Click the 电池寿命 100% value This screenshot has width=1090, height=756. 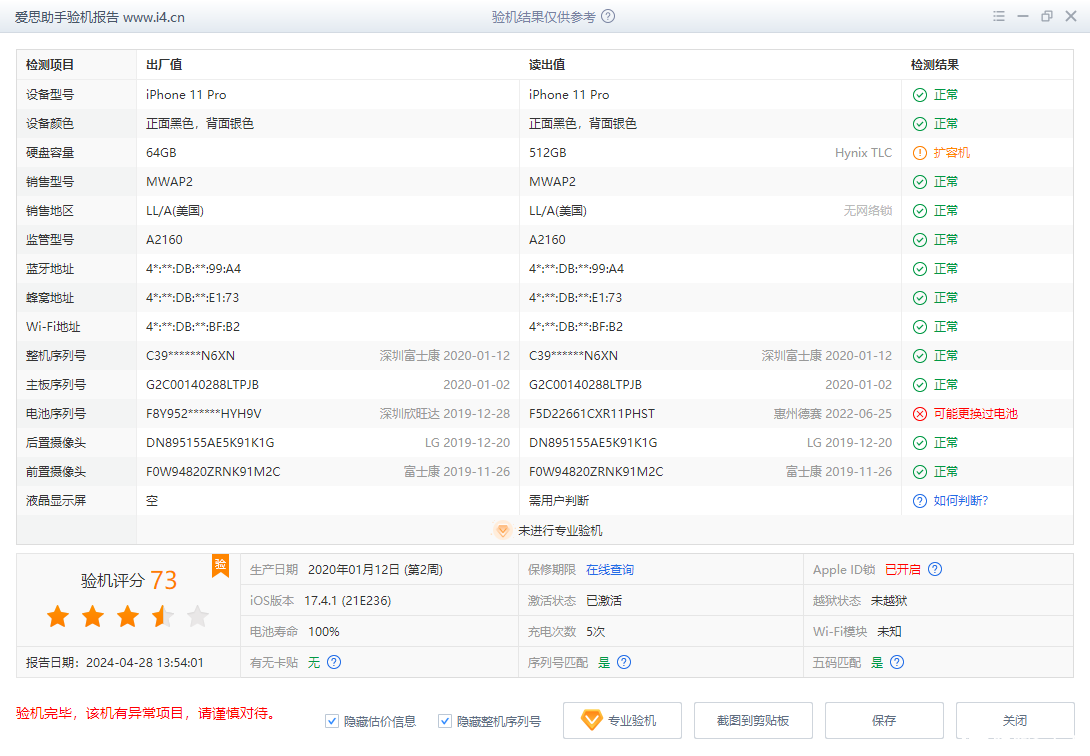[x=324, y=632]
